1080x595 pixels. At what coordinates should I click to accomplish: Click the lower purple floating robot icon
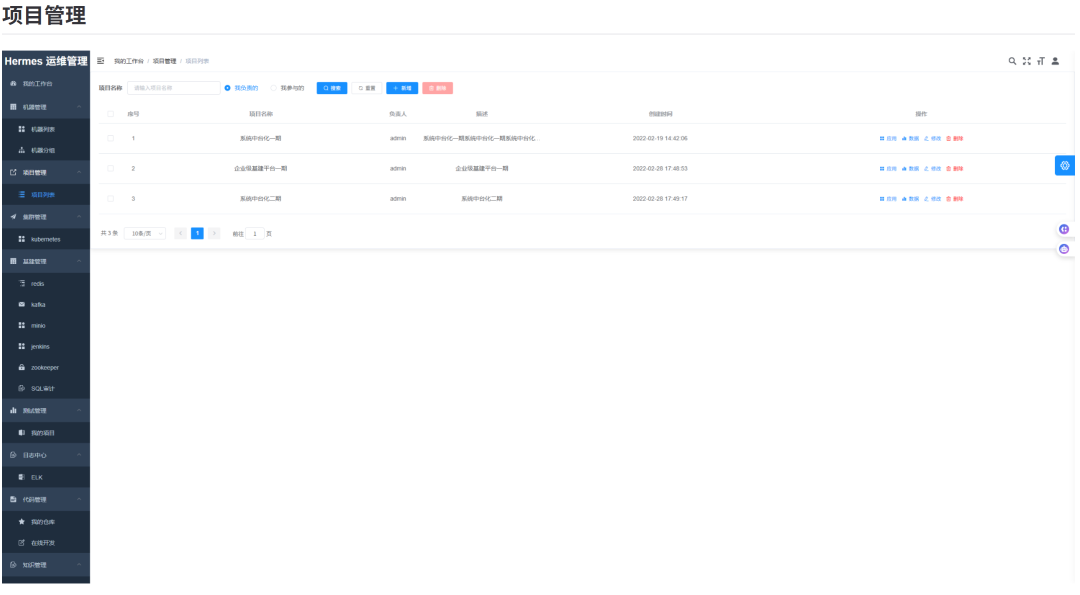(x=1064, y=249)
